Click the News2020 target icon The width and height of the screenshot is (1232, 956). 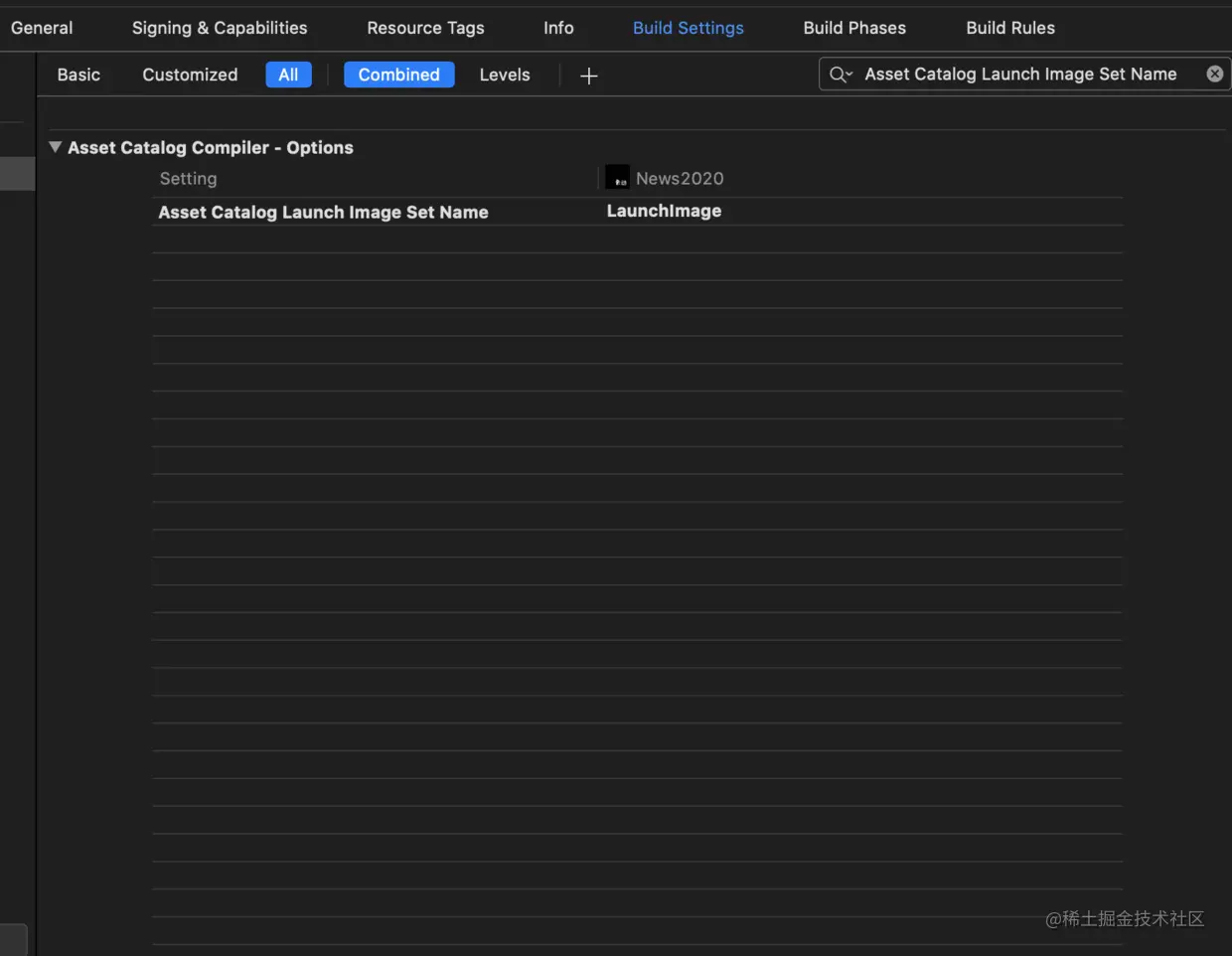[617, 177]
